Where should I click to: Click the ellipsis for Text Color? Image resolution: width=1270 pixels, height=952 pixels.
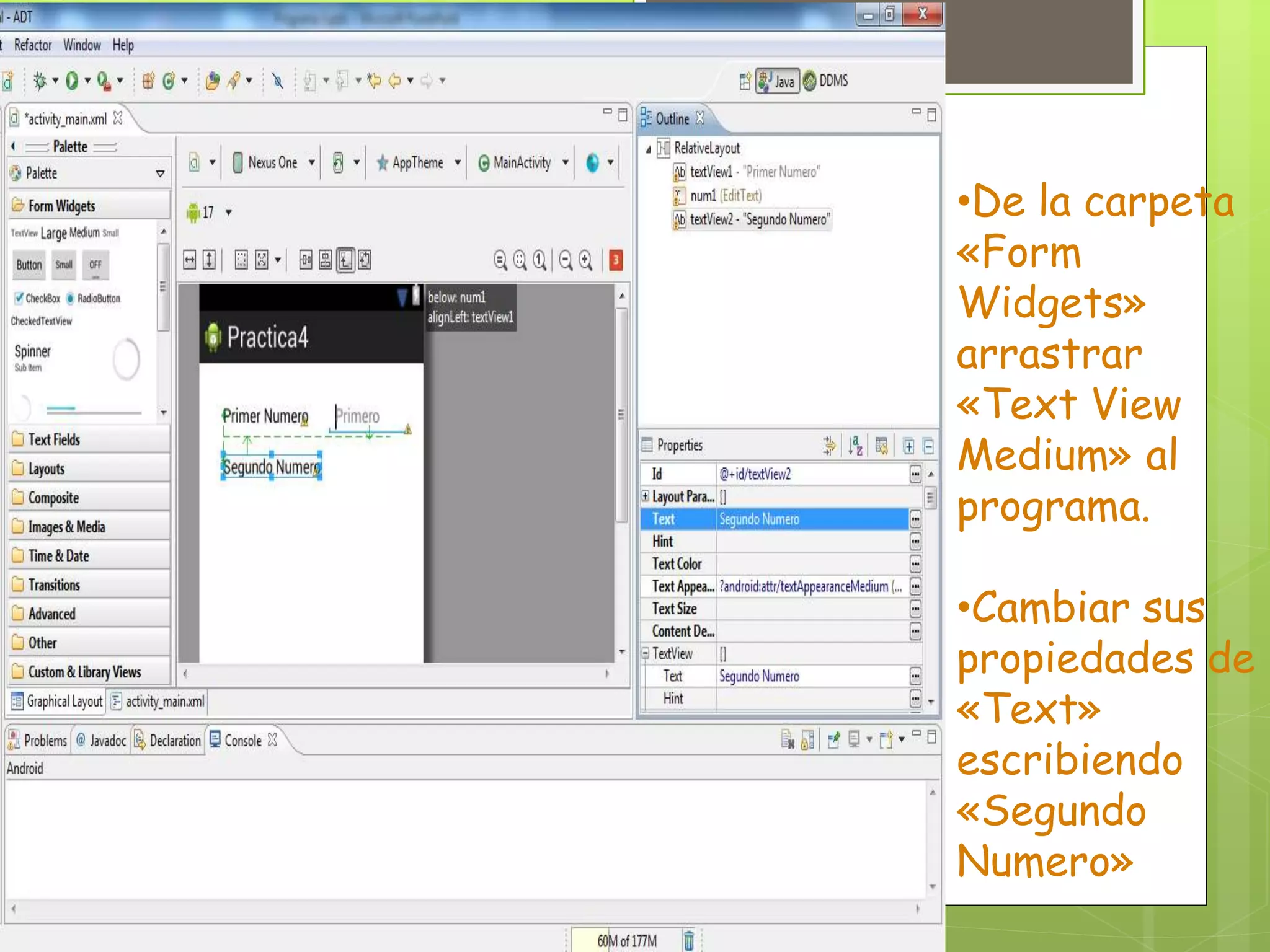[x=915, y=564]
